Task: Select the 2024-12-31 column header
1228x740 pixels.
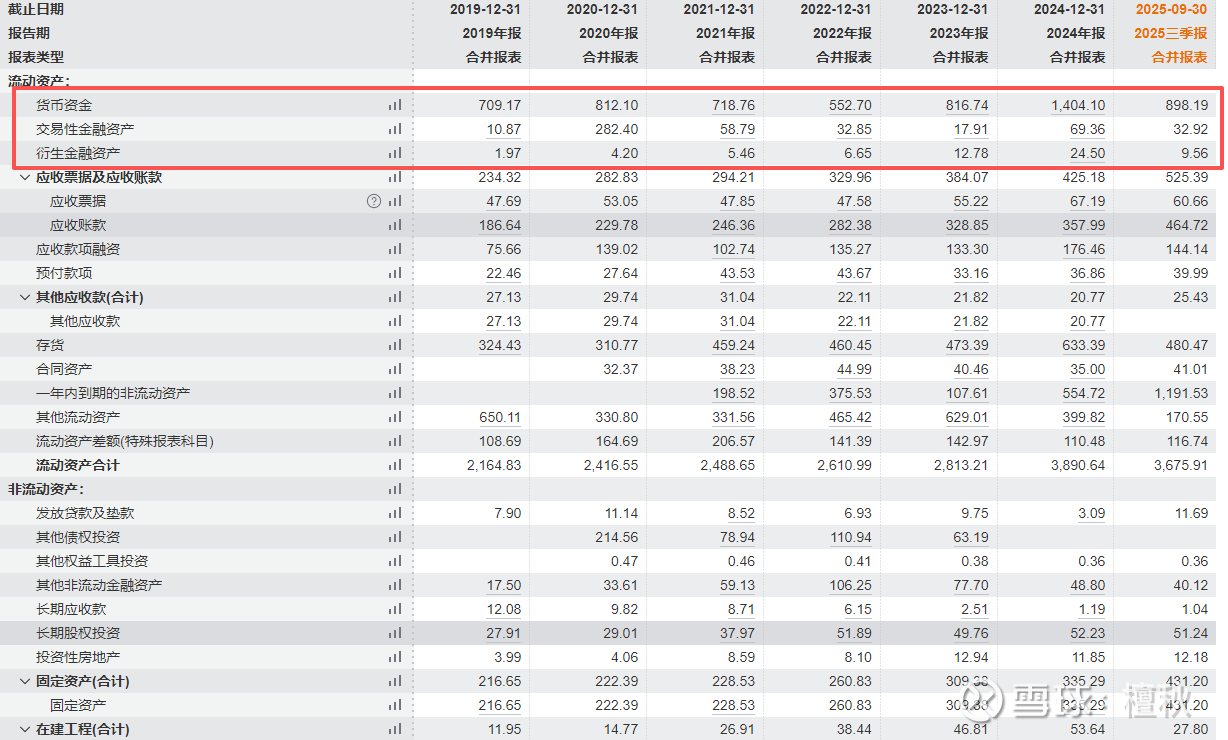Action: [x=1068, y=9]
